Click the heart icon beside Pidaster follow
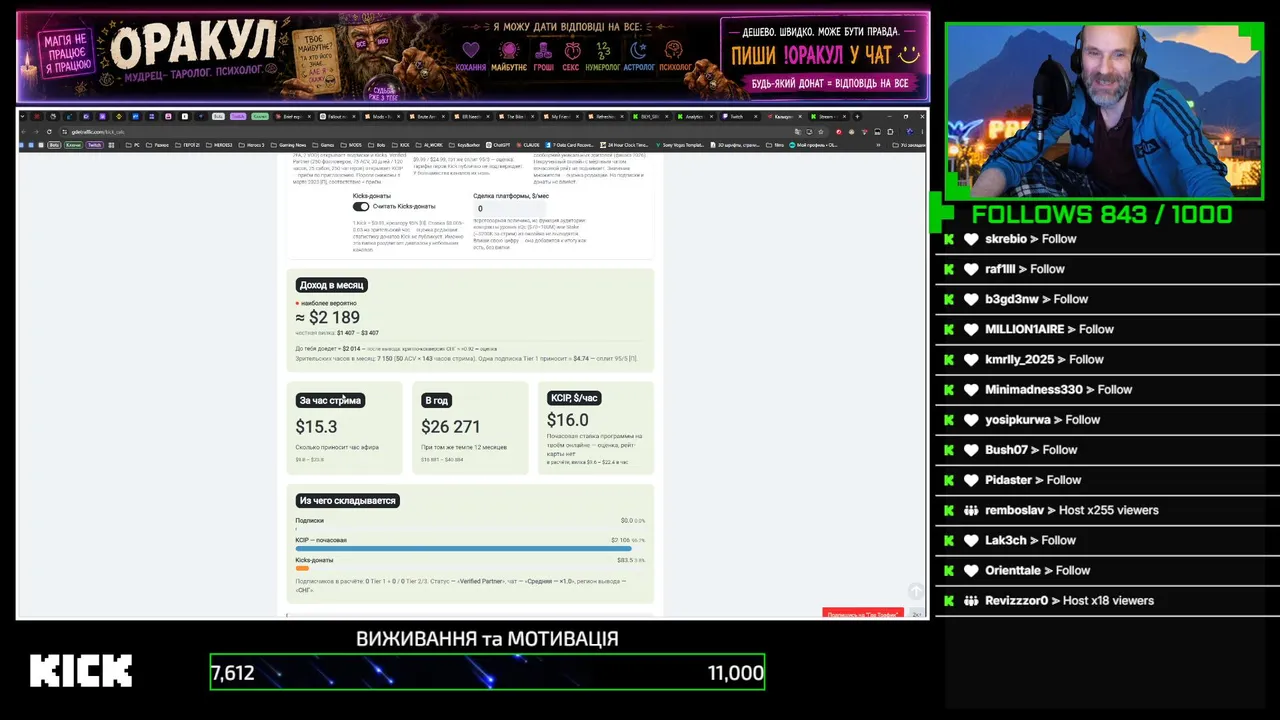 point(971,480)
